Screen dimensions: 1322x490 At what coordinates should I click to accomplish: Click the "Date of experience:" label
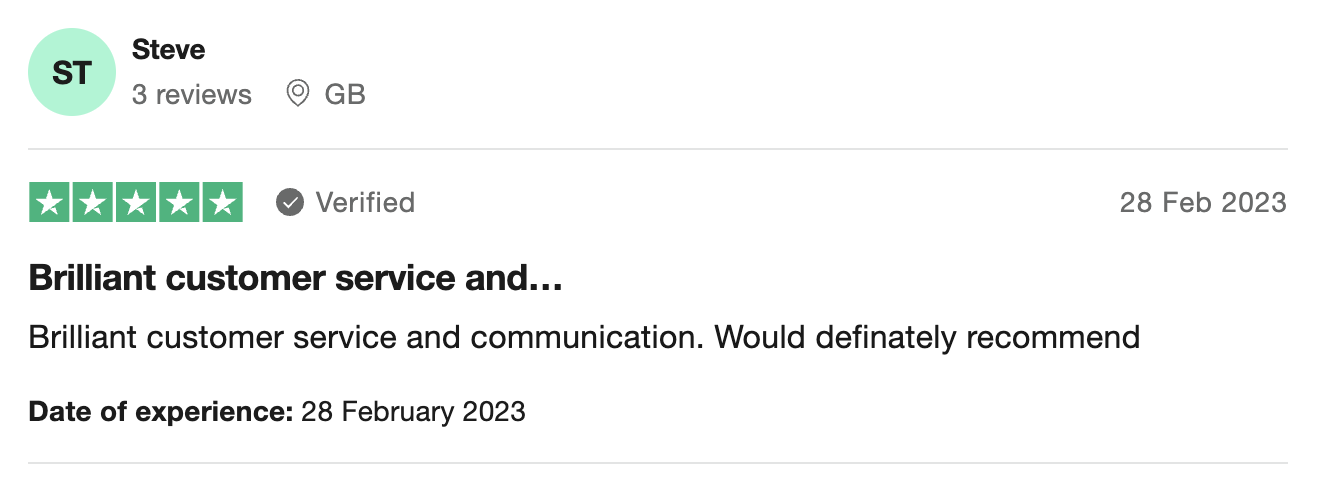coord(160,411)
